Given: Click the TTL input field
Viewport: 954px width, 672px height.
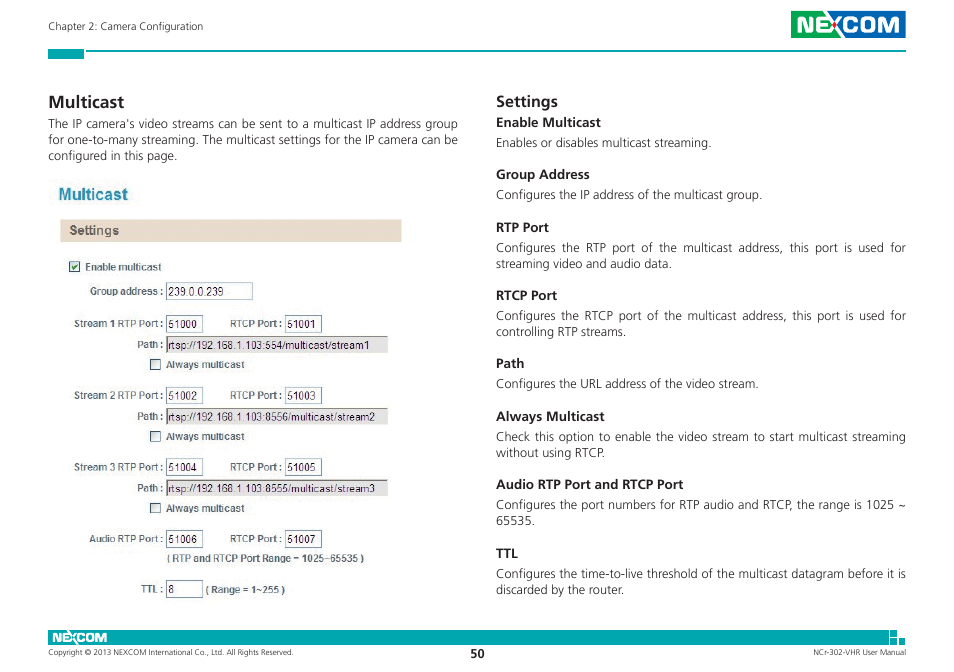Looking at the screenshot, I should tap(184, 589).
